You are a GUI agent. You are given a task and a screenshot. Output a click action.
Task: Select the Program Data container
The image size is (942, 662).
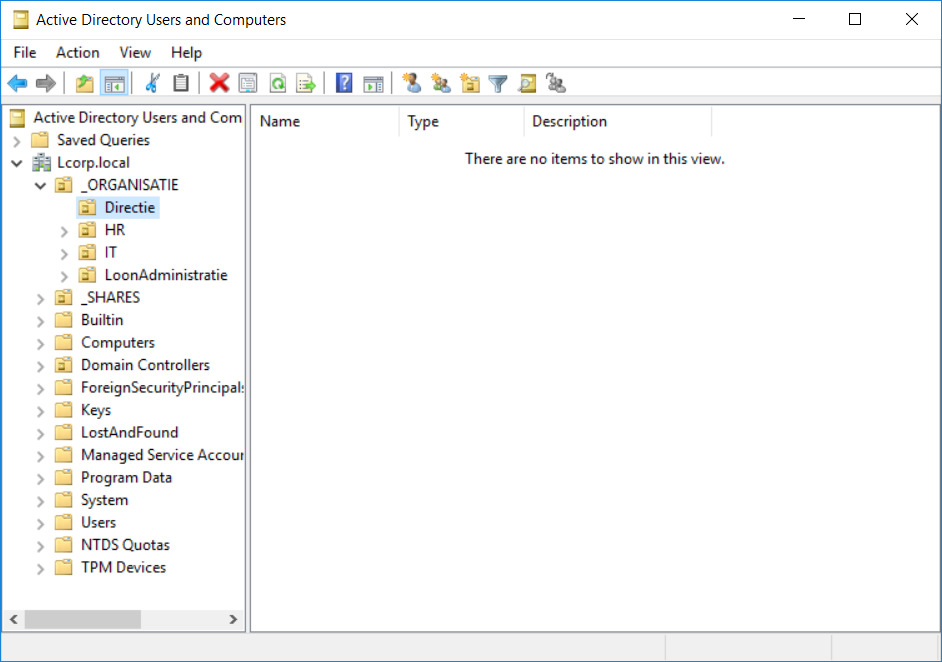[x=126, y=478]
